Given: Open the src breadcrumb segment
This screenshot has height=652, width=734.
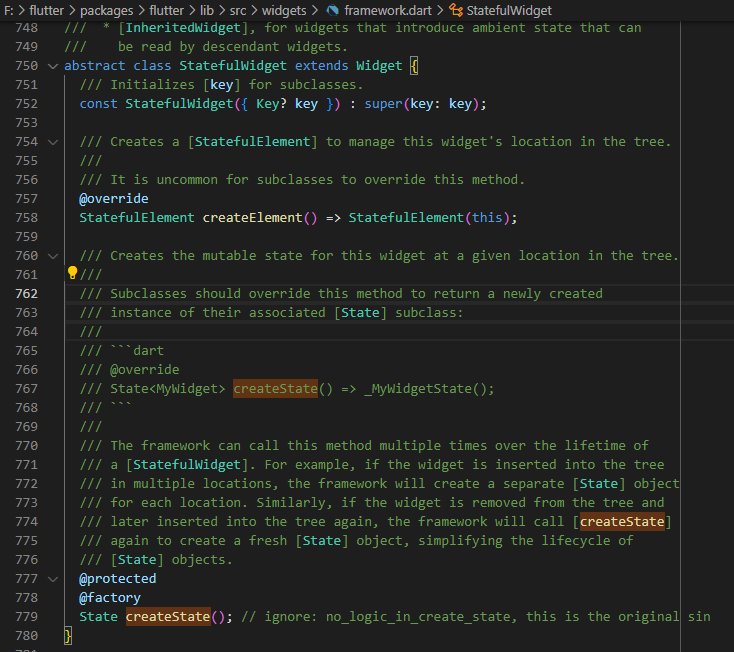Looking at the screenshot, I should pos(238,10).
